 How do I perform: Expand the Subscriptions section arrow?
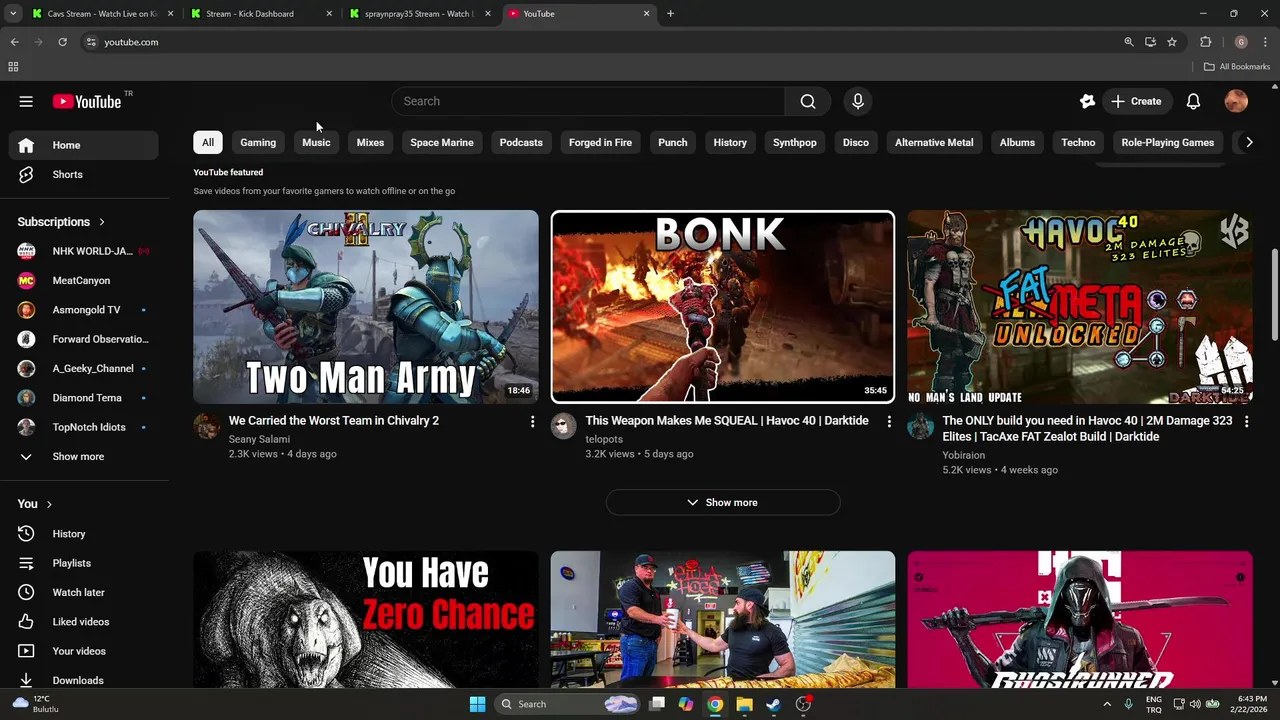(x=101, y=222)
